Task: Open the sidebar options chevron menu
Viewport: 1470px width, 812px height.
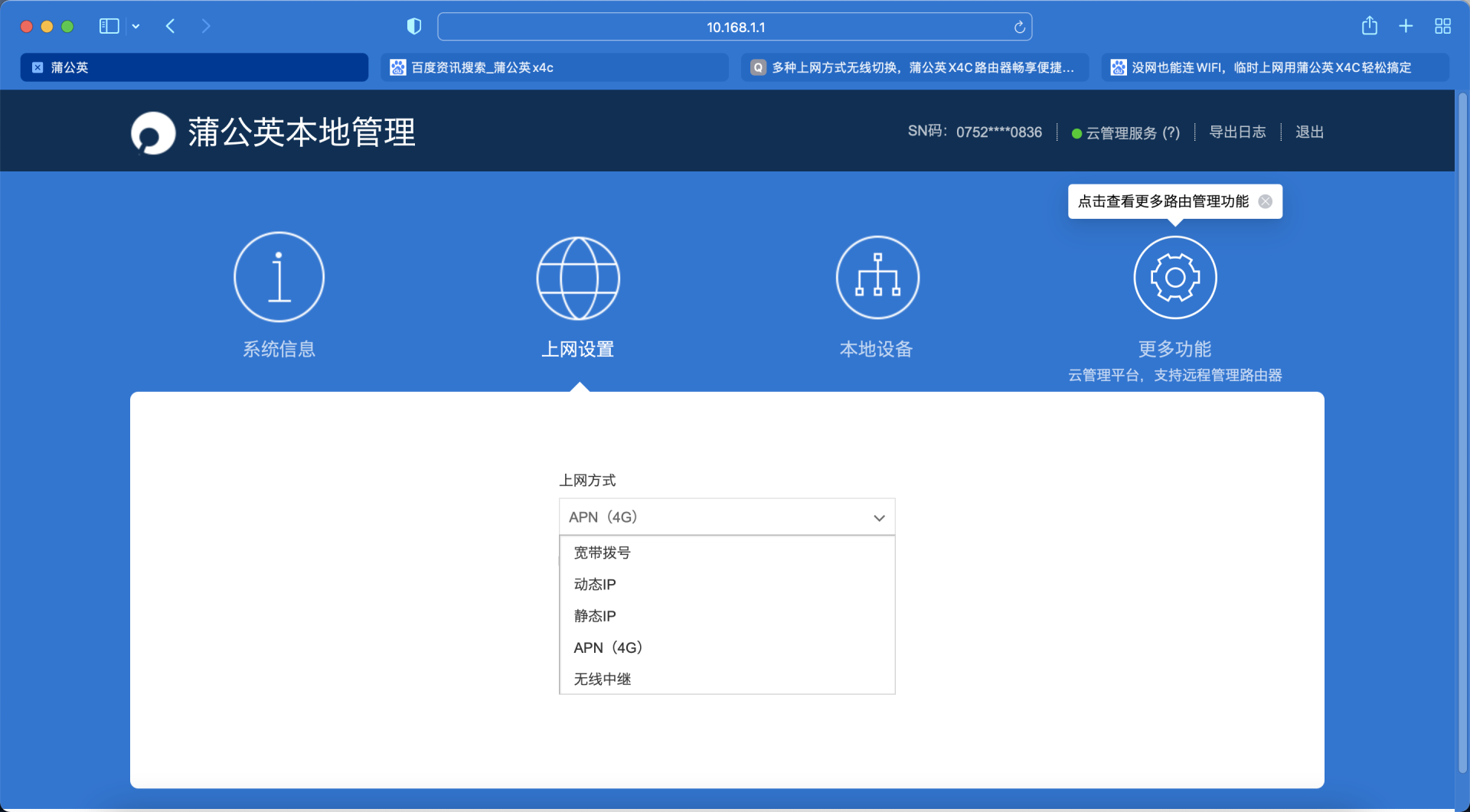Action: (x=136, y=26)
